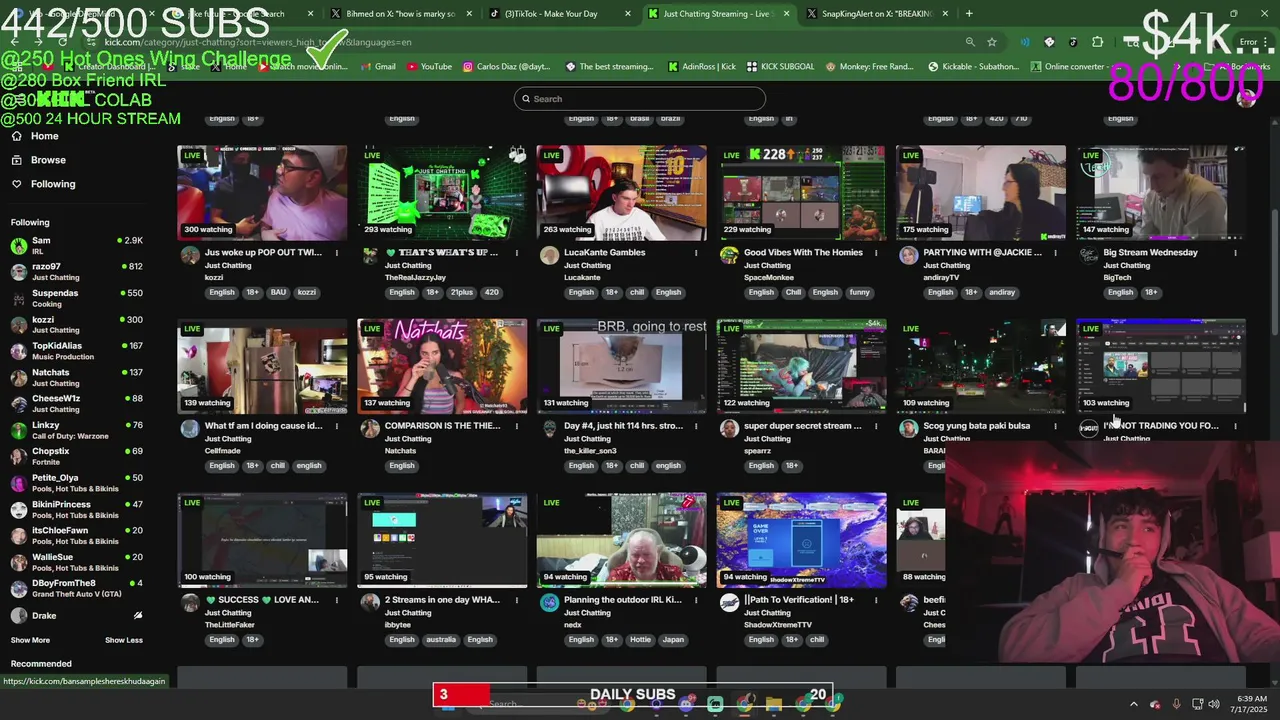
Task: Click the 'andiray' tag under andirayTV stream
Action: (x=1002, y=292)
